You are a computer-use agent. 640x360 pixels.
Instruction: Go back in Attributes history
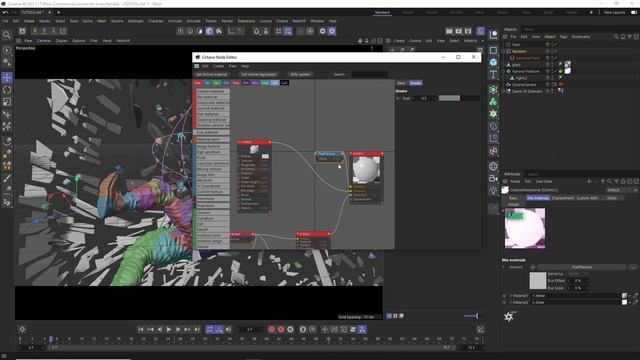(x=589, y=181)
